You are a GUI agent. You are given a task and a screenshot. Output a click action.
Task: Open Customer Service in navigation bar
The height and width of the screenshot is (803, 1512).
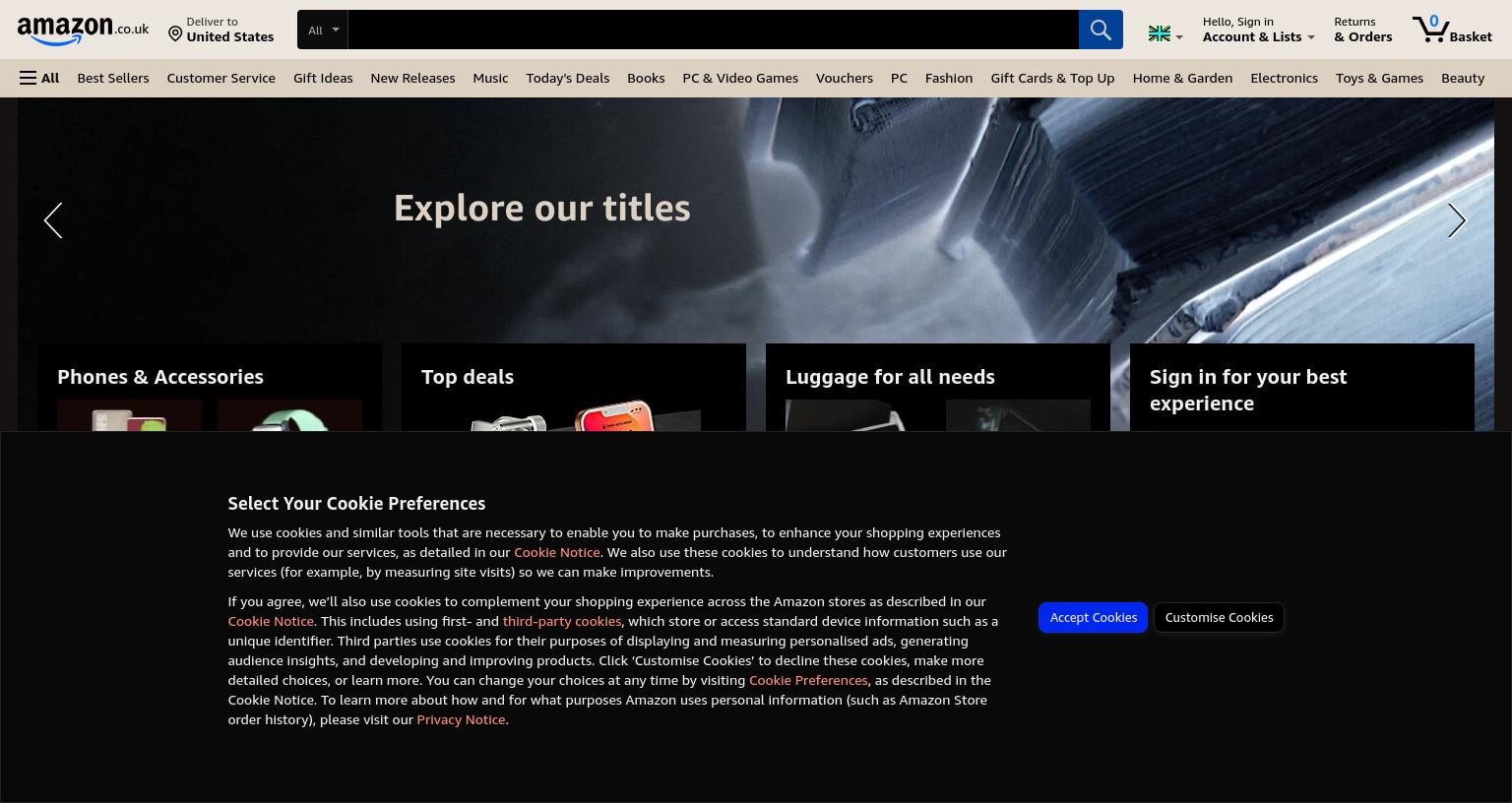221,78
